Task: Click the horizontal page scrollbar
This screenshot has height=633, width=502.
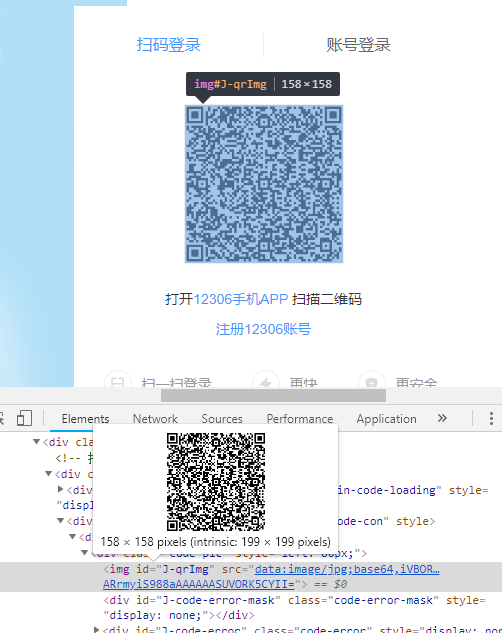Action: click(x=273, y=396)
